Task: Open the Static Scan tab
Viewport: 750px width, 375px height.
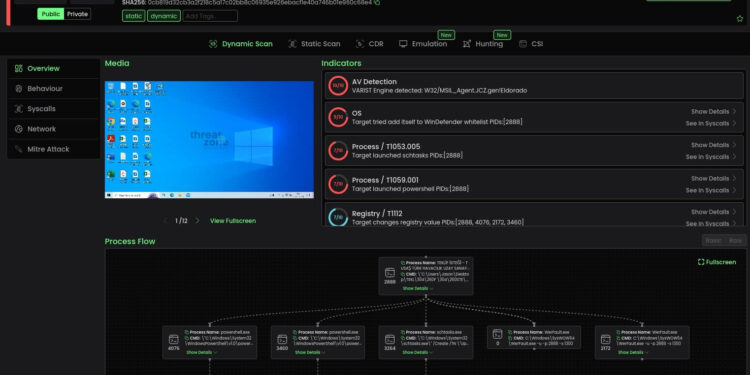Action: pos(314,44)
